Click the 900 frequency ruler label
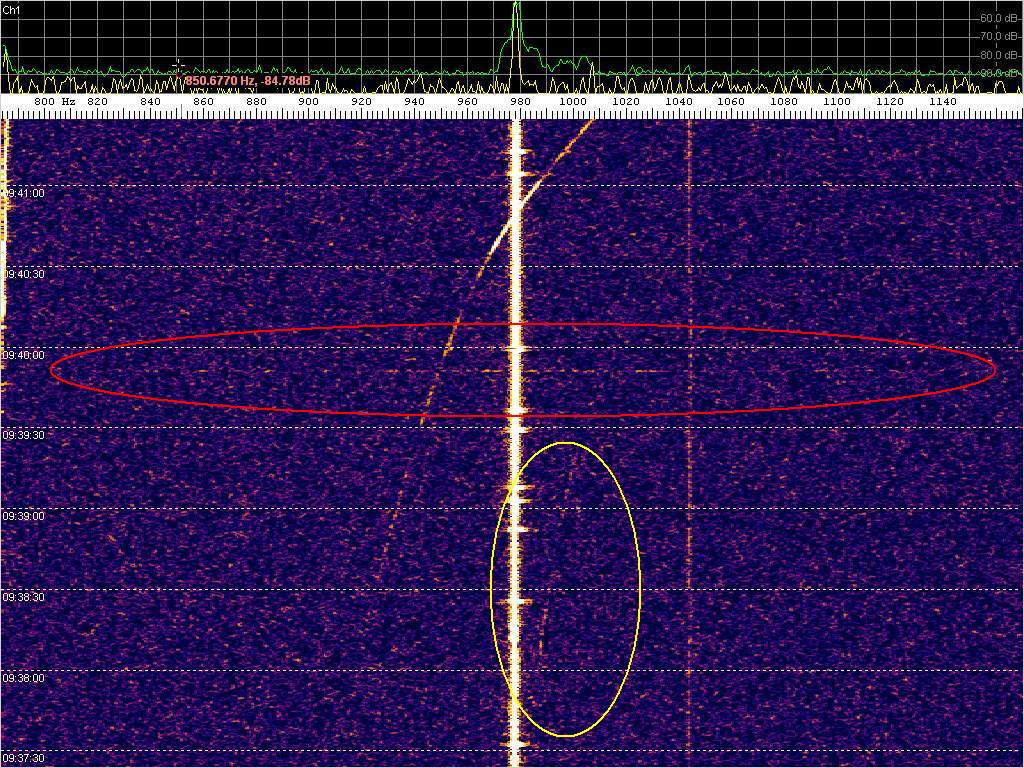 coord(308,101)
